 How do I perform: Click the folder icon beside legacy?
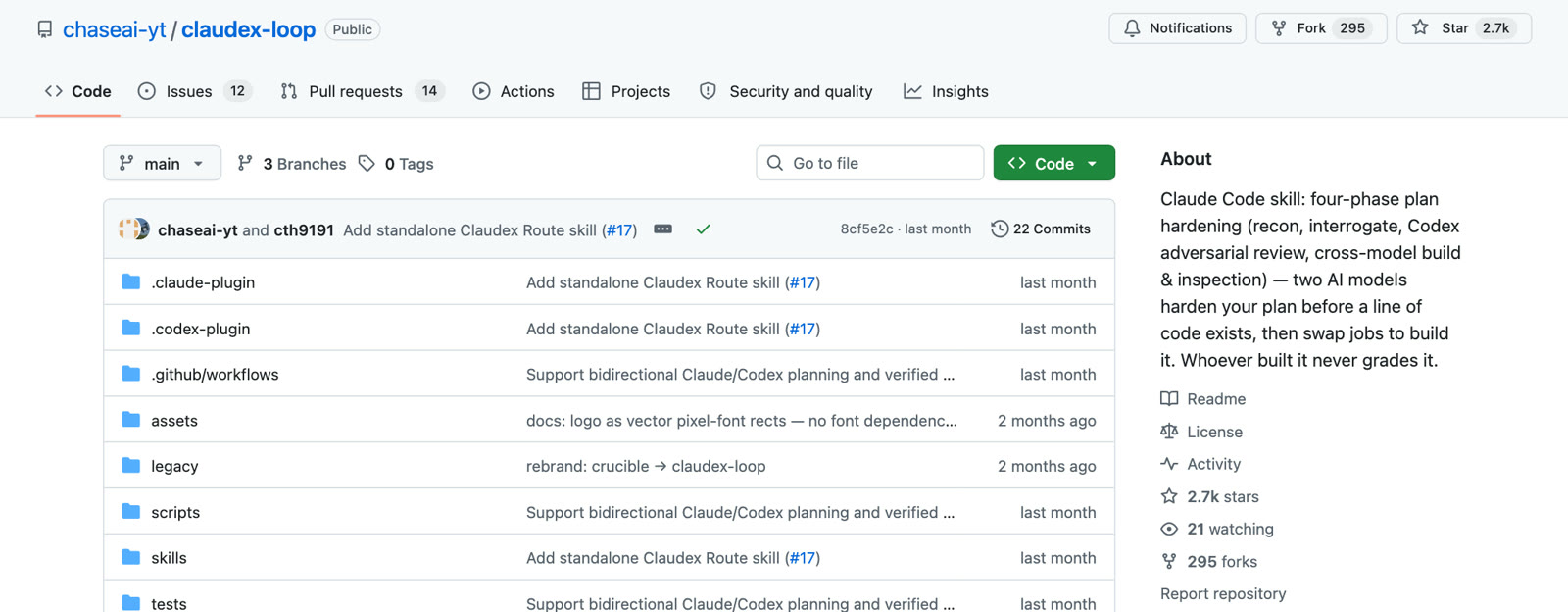(x=131, y=466)
